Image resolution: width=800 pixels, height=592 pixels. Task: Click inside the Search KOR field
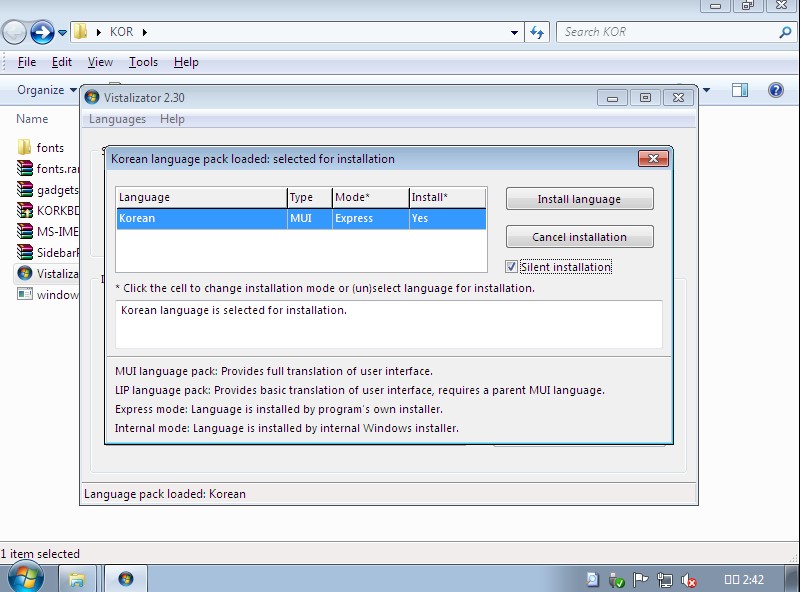669,32
